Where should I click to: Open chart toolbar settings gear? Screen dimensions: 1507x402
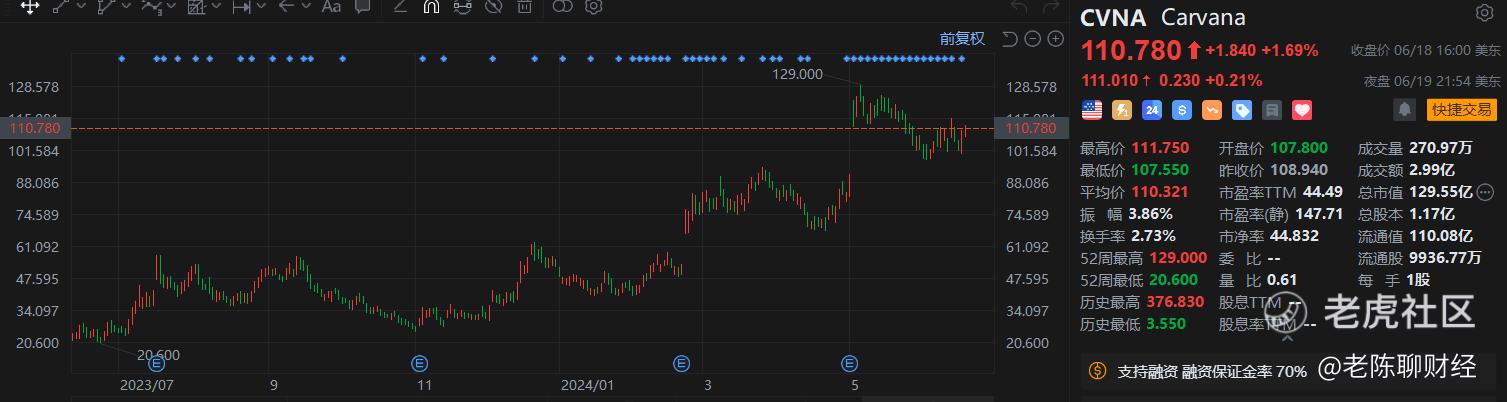click(x=593, y=7)
